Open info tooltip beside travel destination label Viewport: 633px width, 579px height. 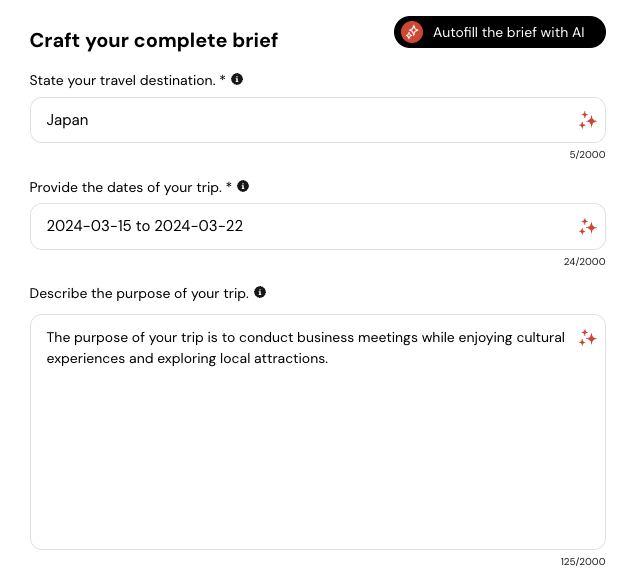(237, 79)
